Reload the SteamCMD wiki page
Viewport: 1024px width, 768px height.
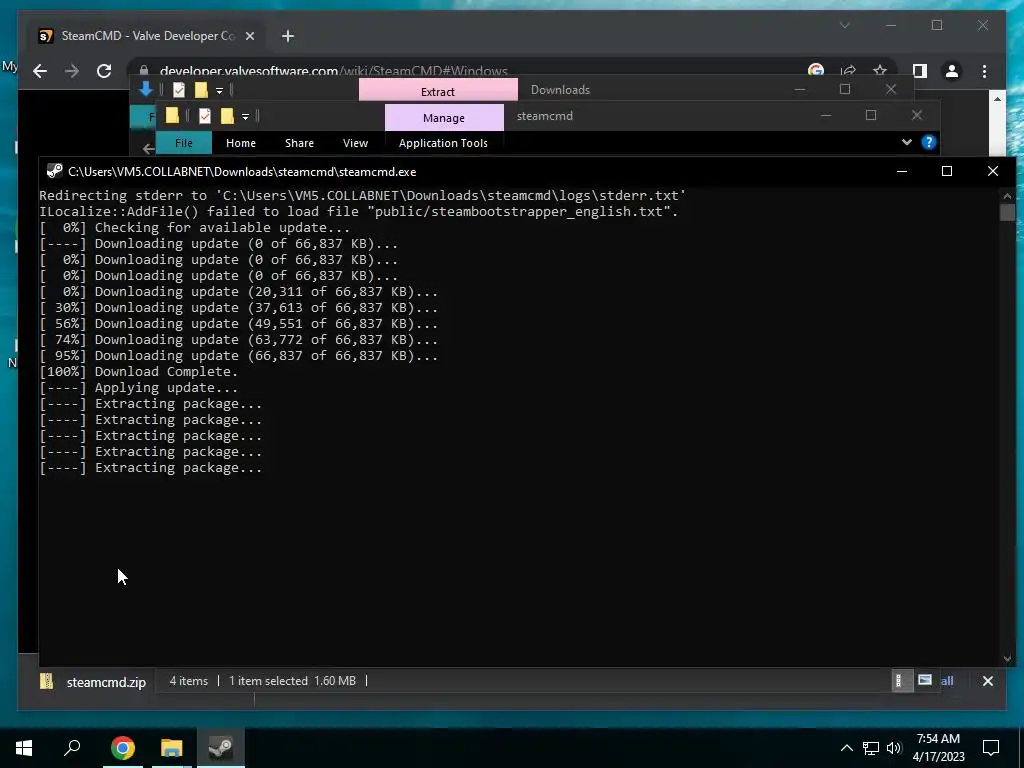104,71
